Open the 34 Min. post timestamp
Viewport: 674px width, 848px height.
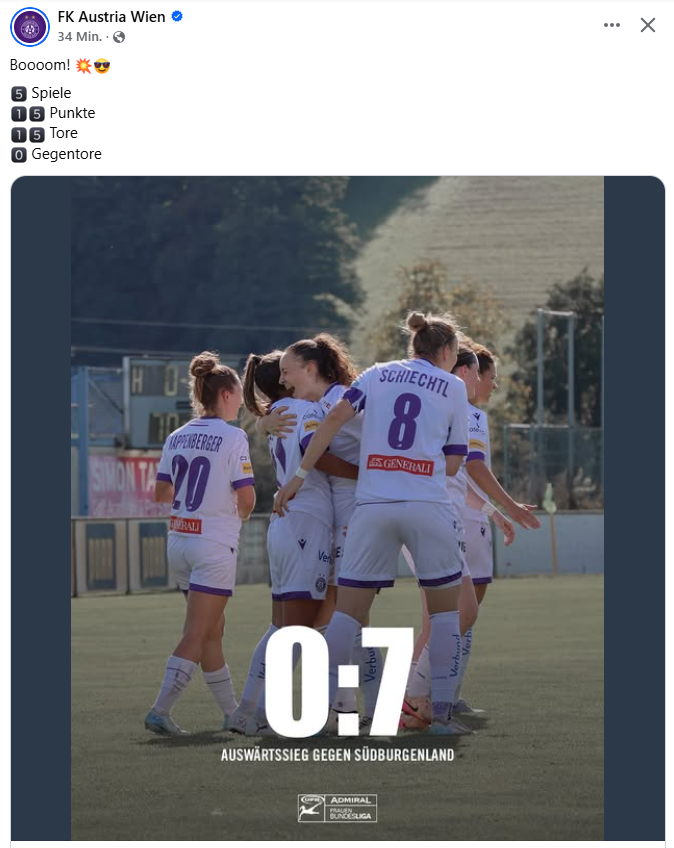click(x=80, y=37)
